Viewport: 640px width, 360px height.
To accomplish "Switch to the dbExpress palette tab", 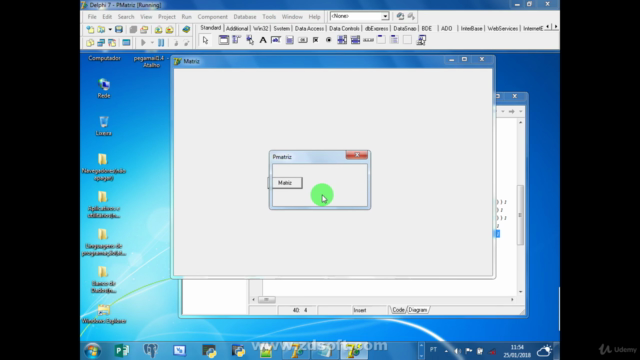I will click(x=376, y=28).
